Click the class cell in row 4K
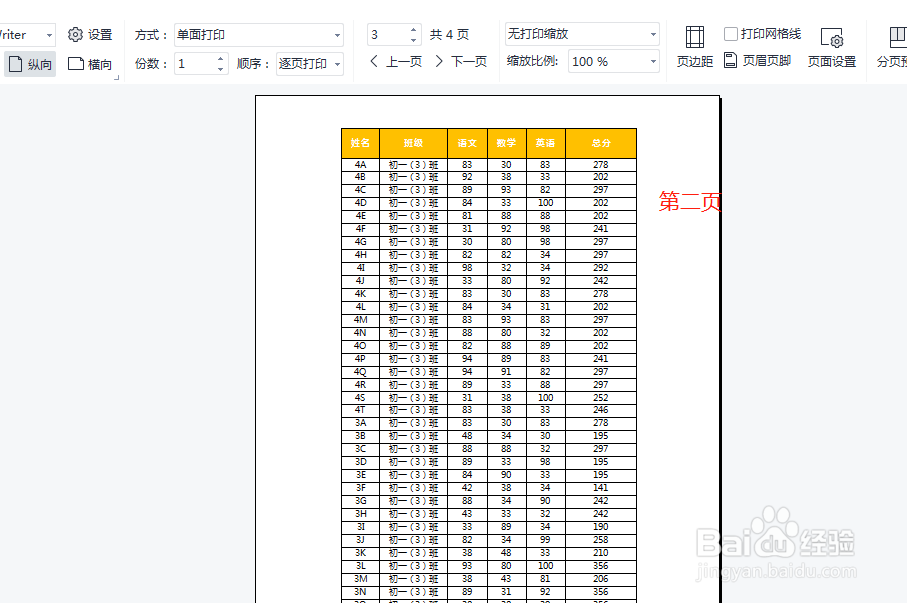907x603 pixels. click(414, 294)
